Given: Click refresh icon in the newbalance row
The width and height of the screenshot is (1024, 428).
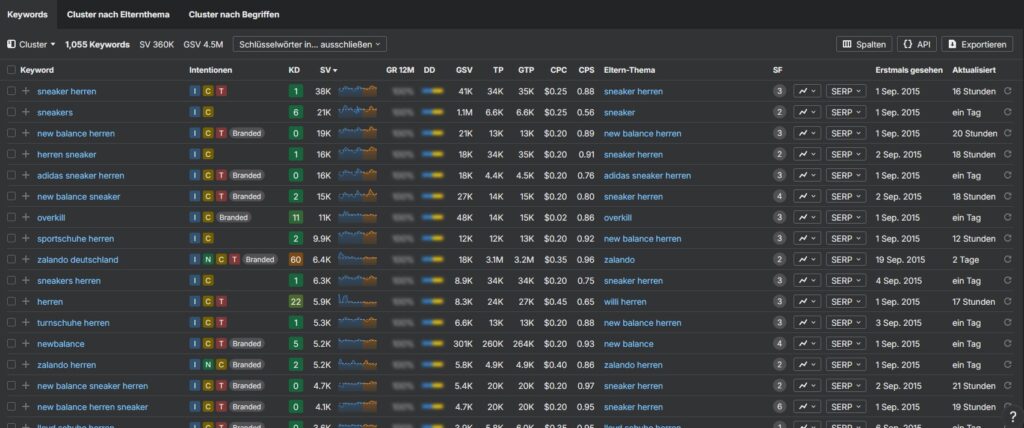Looking at the screenshot, I should coord(1007,343).
